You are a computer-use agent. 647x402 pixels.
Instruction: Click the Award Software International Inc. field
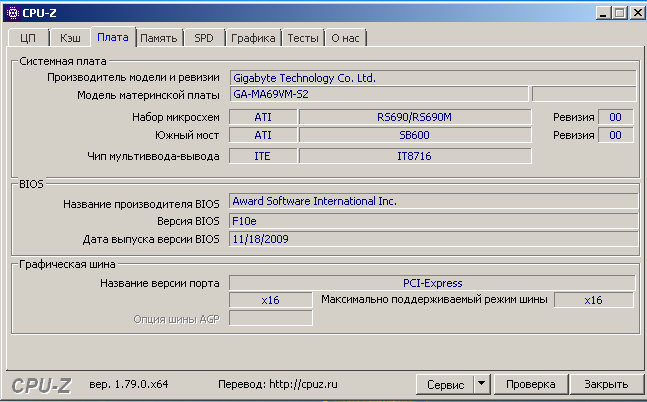click(433, 201)
